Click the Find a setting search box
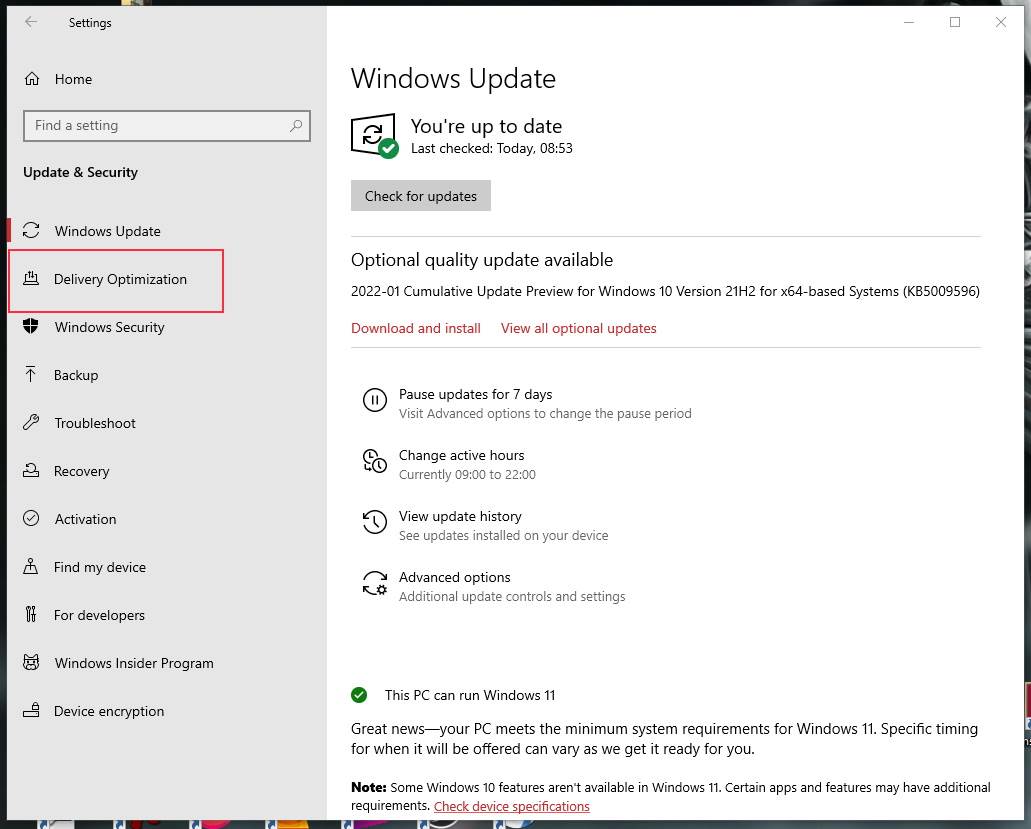The image size is (1031, 829). click(155, 126)
